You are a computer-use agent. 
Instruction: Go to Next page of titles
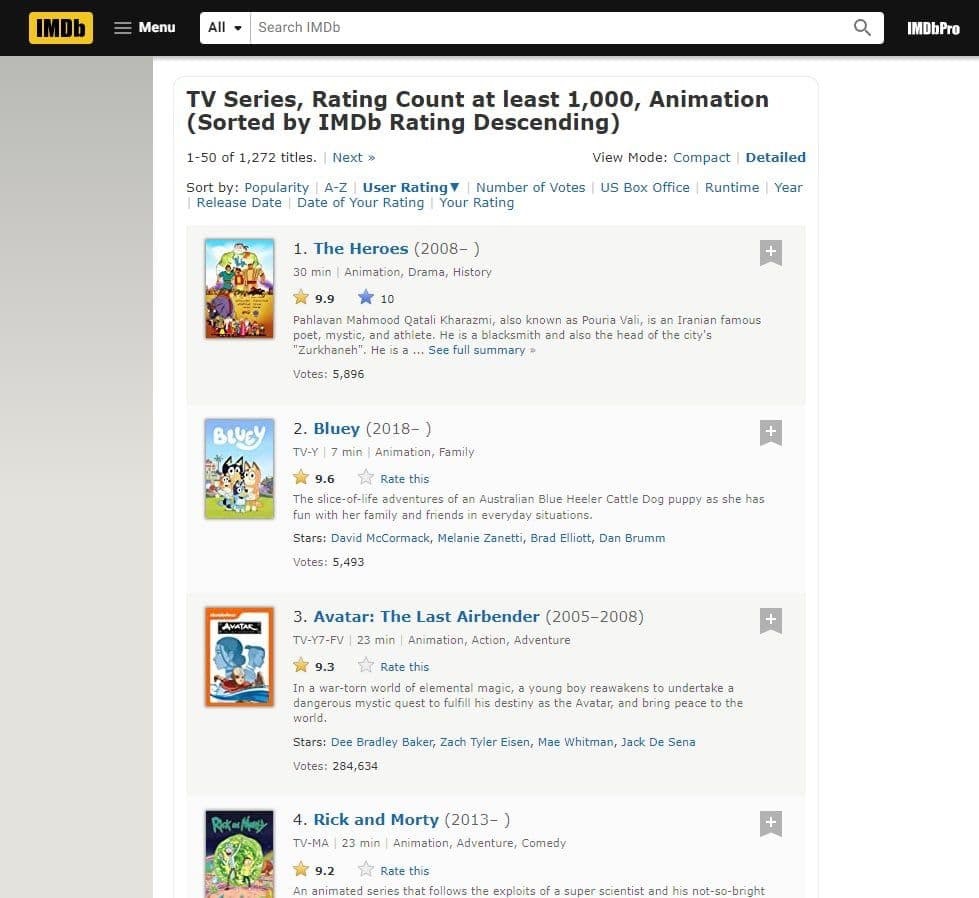click(353, 157)
